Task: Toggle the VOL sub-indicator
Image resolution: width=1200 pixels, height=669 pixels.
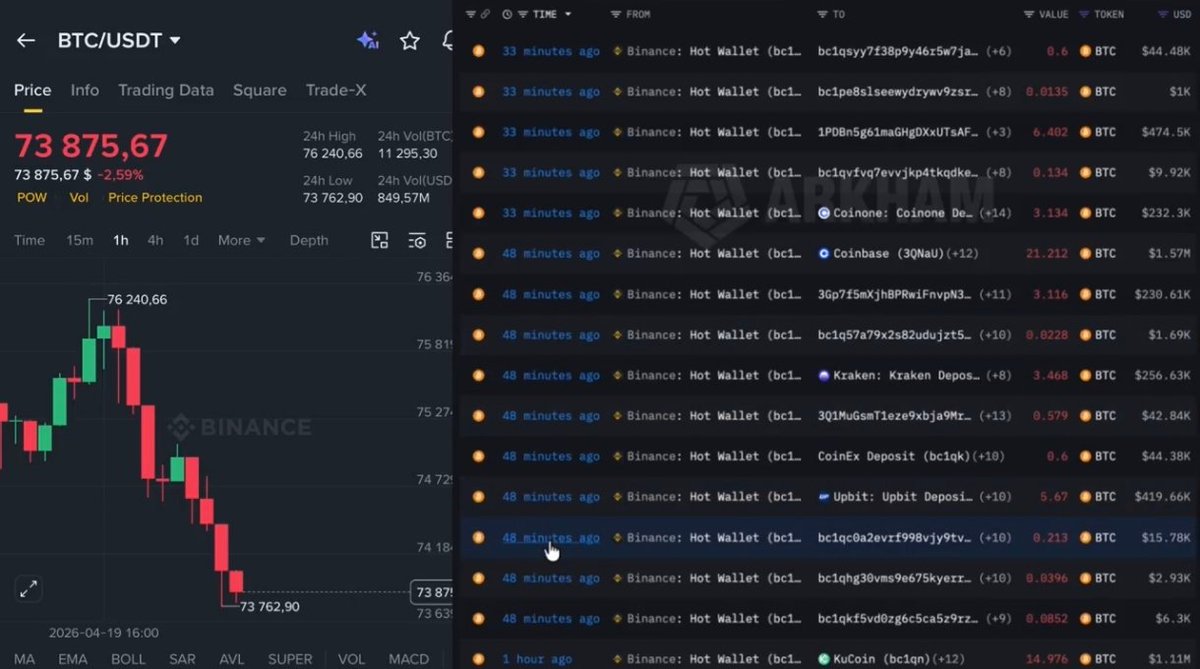Action: coord(351,659)
